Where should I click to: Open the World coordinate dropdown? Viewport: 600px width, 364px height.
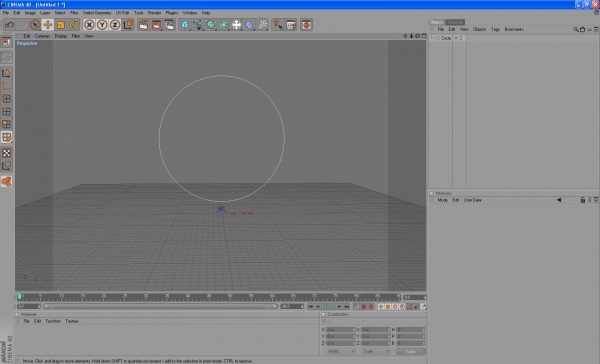click(x=340, y=351)
